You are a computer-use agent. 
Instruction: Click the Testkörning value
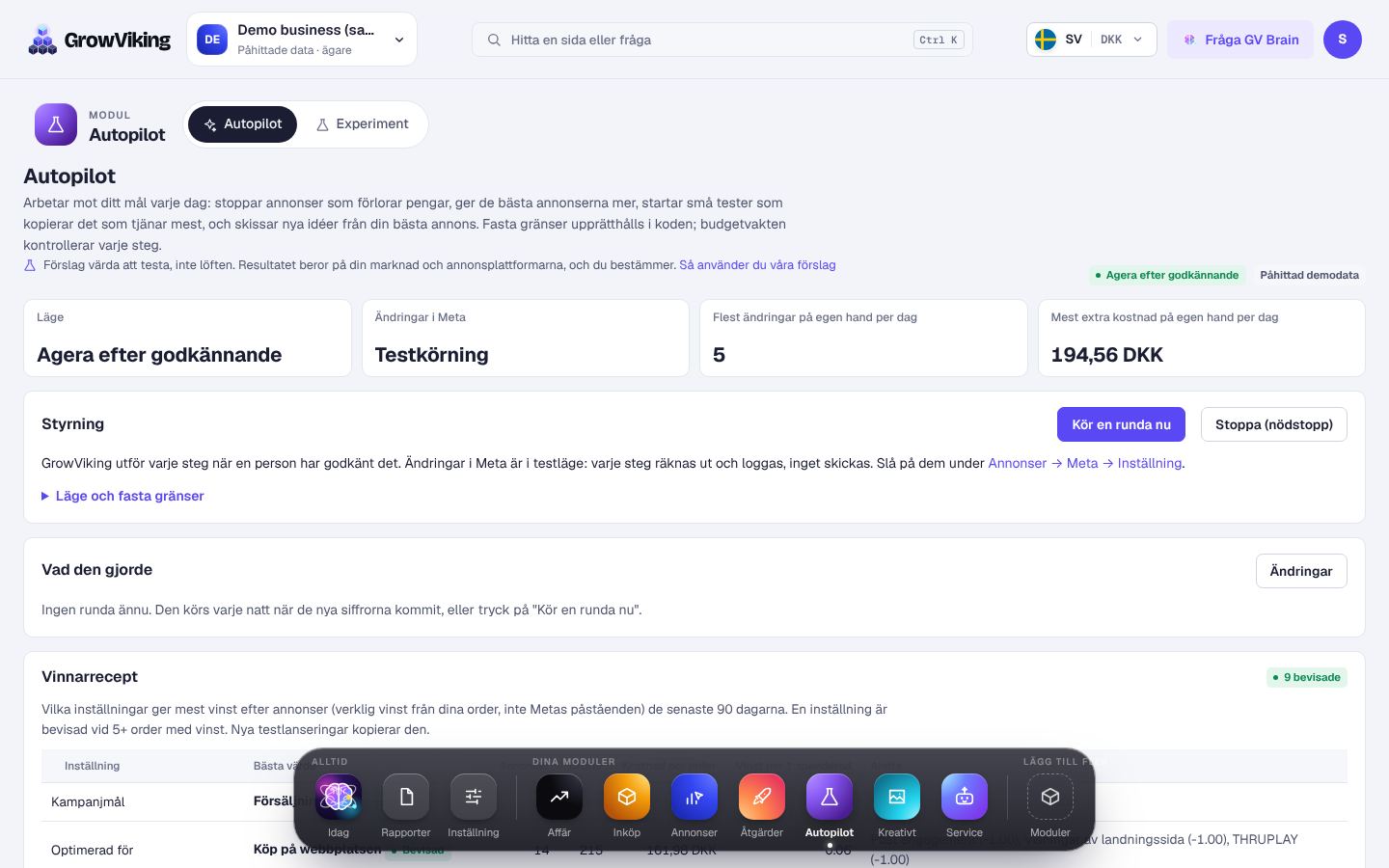tap(431, 355)
